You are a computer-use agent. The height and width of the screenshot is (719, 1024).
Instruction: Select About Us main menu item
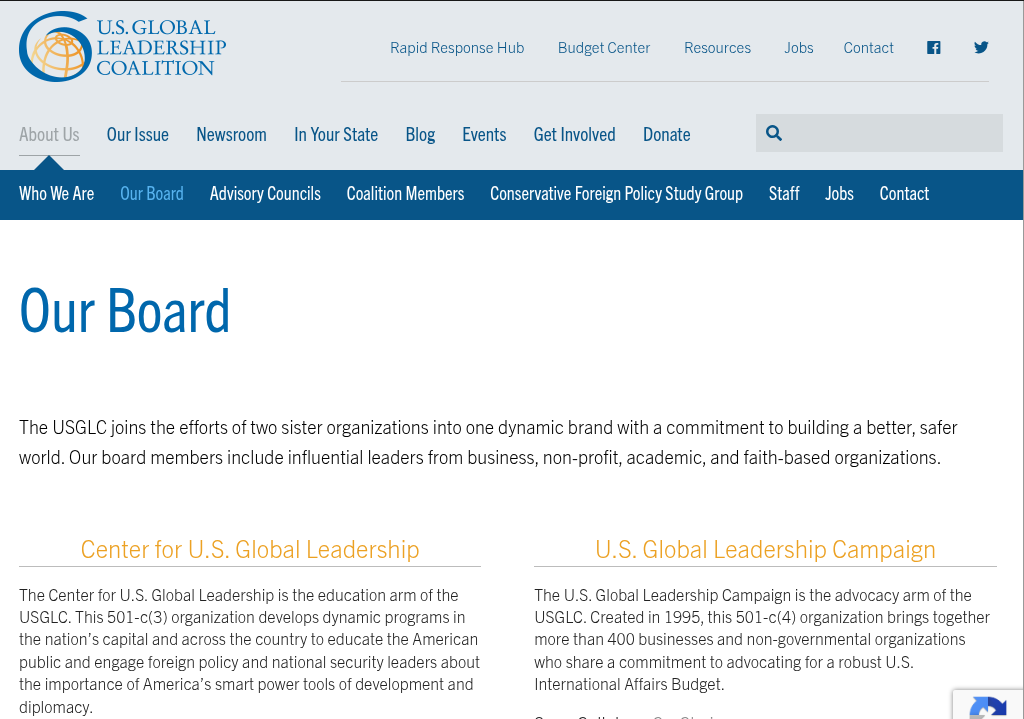coord(49,135)
